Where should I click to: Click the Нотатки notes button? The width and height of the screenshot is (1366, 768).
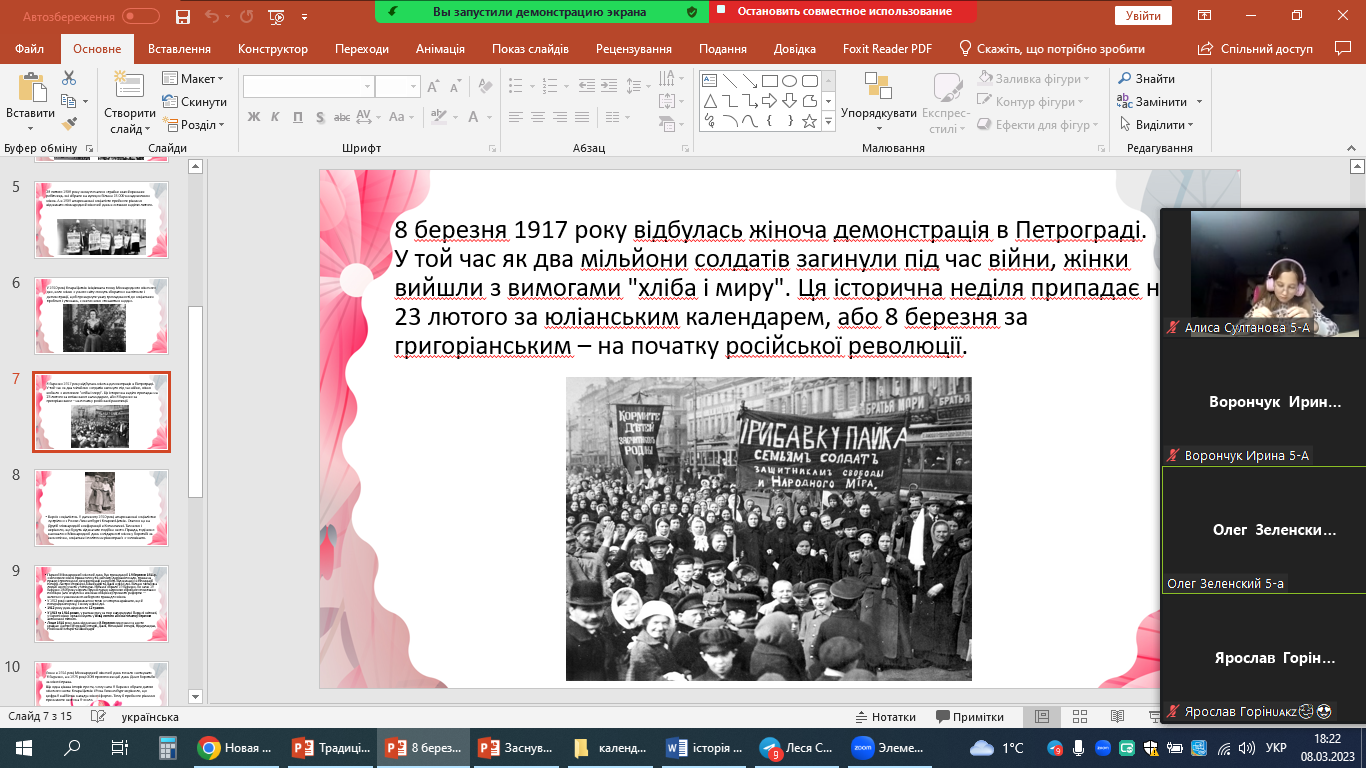click(x=886, y=717)
